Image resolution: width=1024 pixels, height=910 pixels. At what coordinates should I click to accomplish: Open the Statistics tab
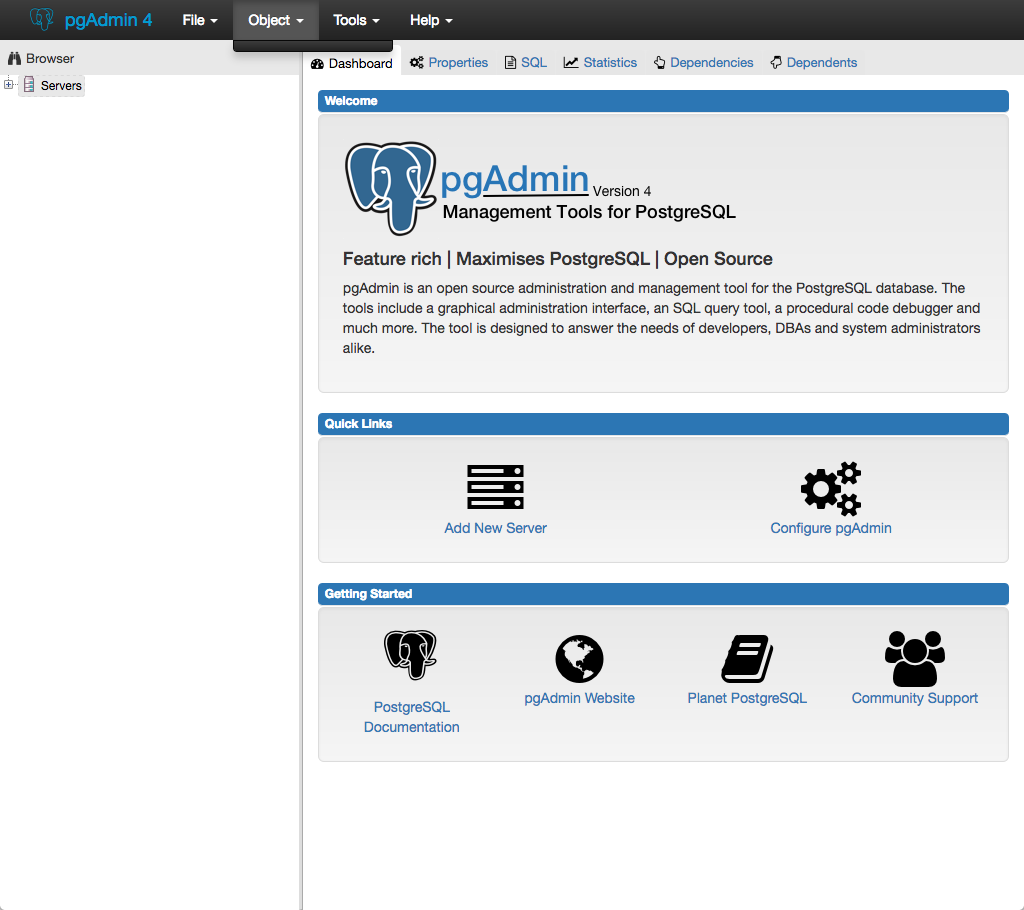(600, 62)
